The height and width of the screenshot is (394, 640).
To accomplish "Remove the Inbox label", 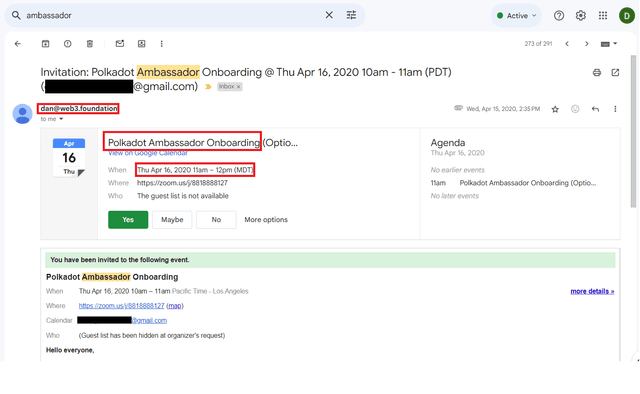I will (239, 87).
